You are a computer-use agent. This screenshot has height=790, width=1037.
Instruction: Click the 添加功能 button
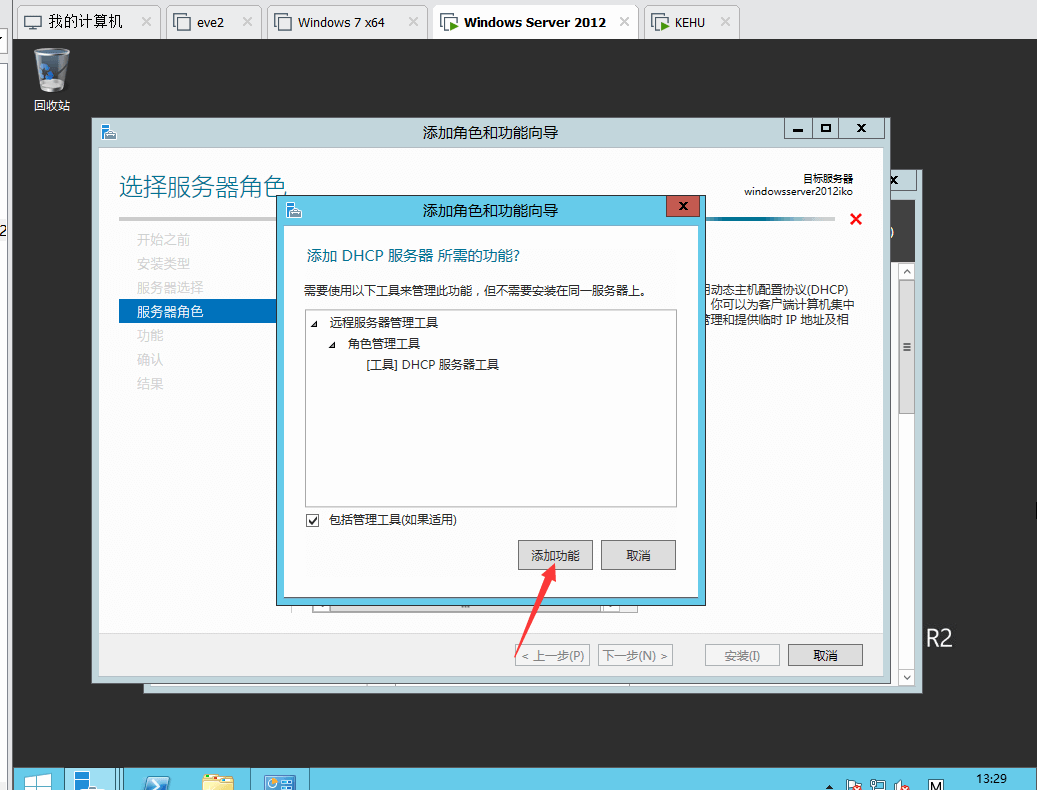coord(555,555)
